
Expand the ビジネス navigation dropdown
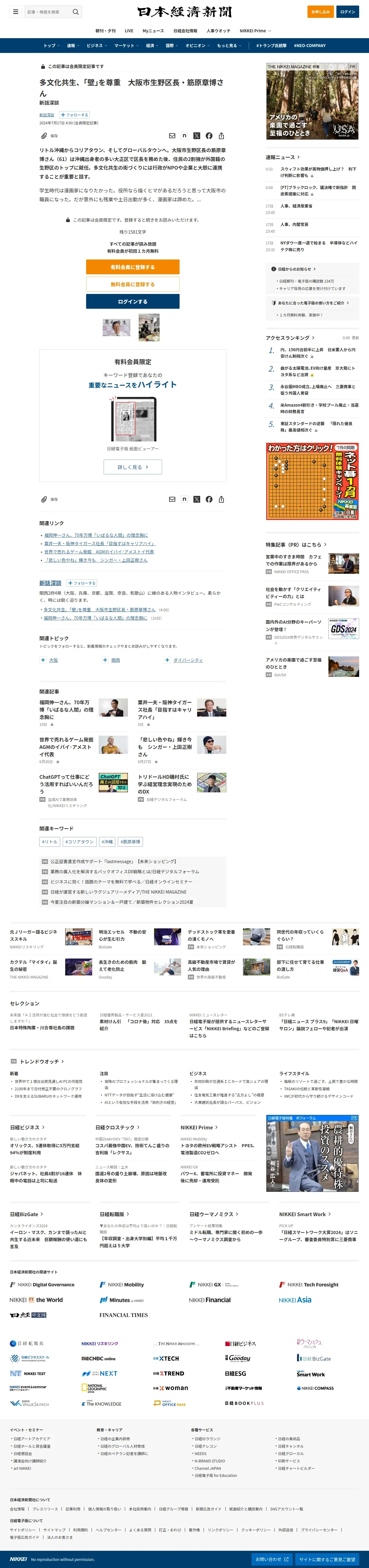[x=96, y=46]
